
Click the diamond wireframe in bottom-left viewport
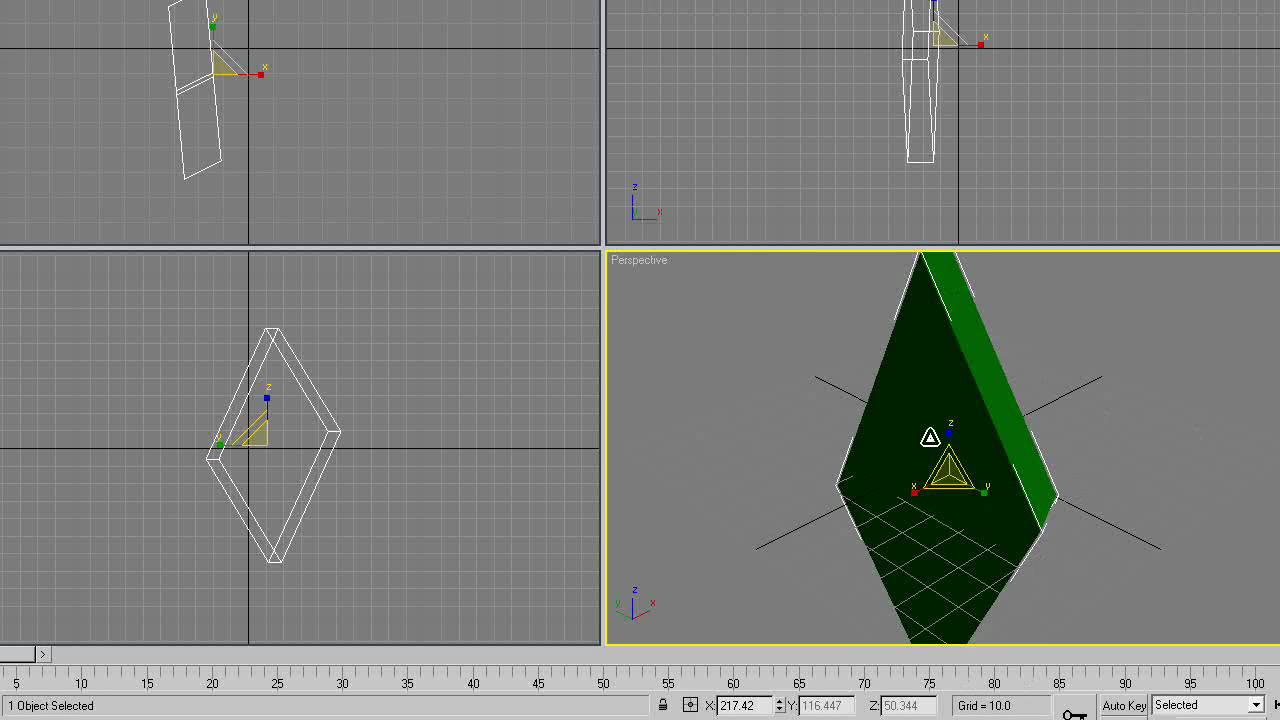click(x=273, y=445)
